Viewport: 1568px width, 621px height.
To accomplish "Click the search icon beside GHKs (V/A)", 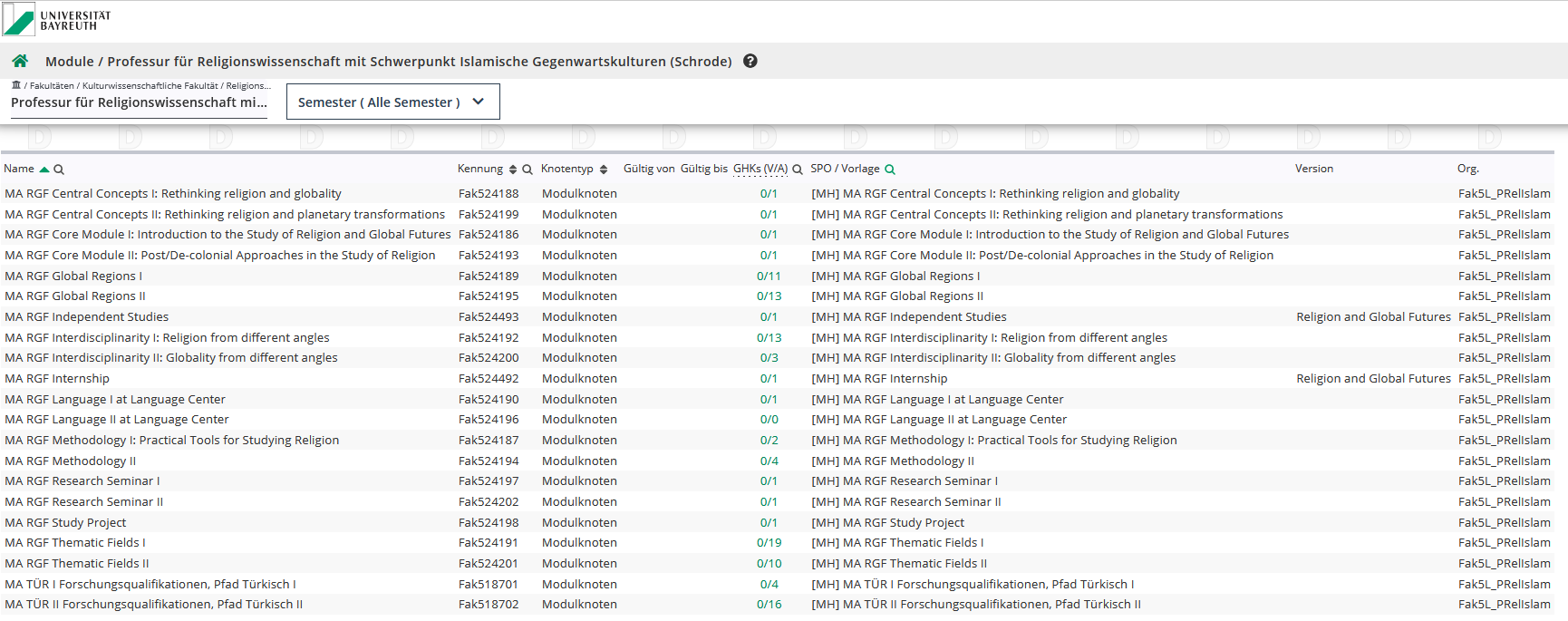I will click(798, 170).
